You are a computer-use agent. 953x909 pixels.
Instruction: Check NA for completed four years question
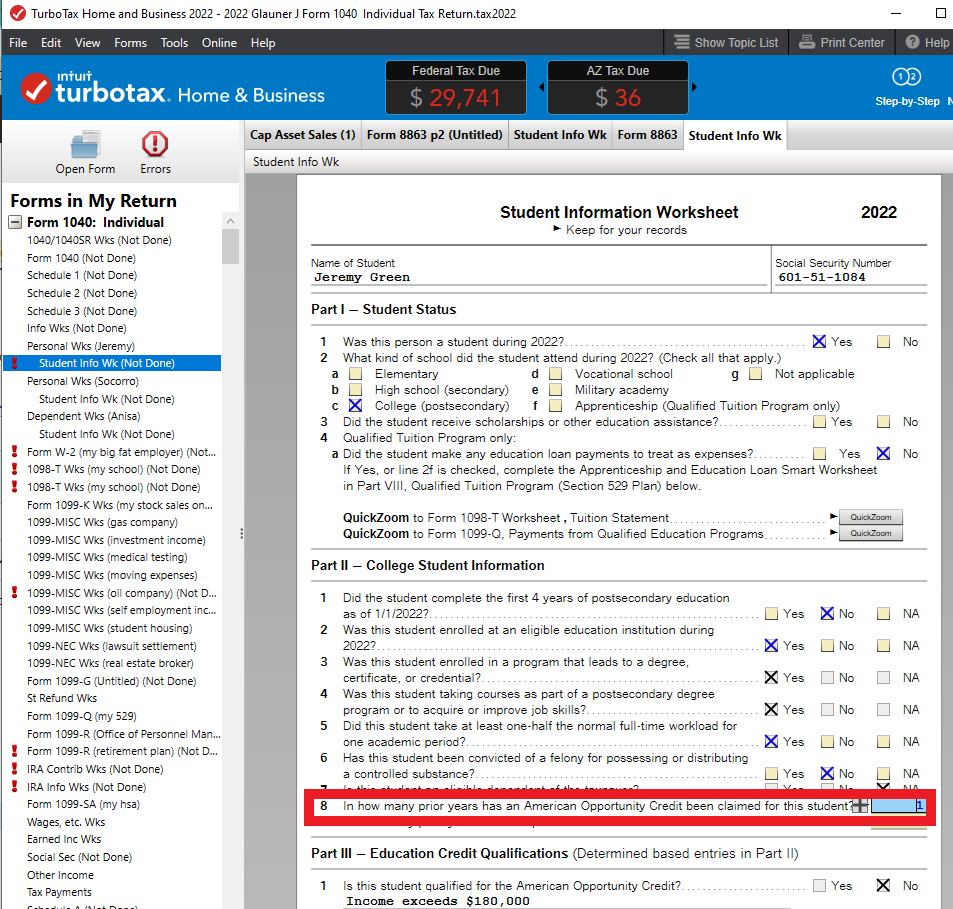(x=883, y=613)
